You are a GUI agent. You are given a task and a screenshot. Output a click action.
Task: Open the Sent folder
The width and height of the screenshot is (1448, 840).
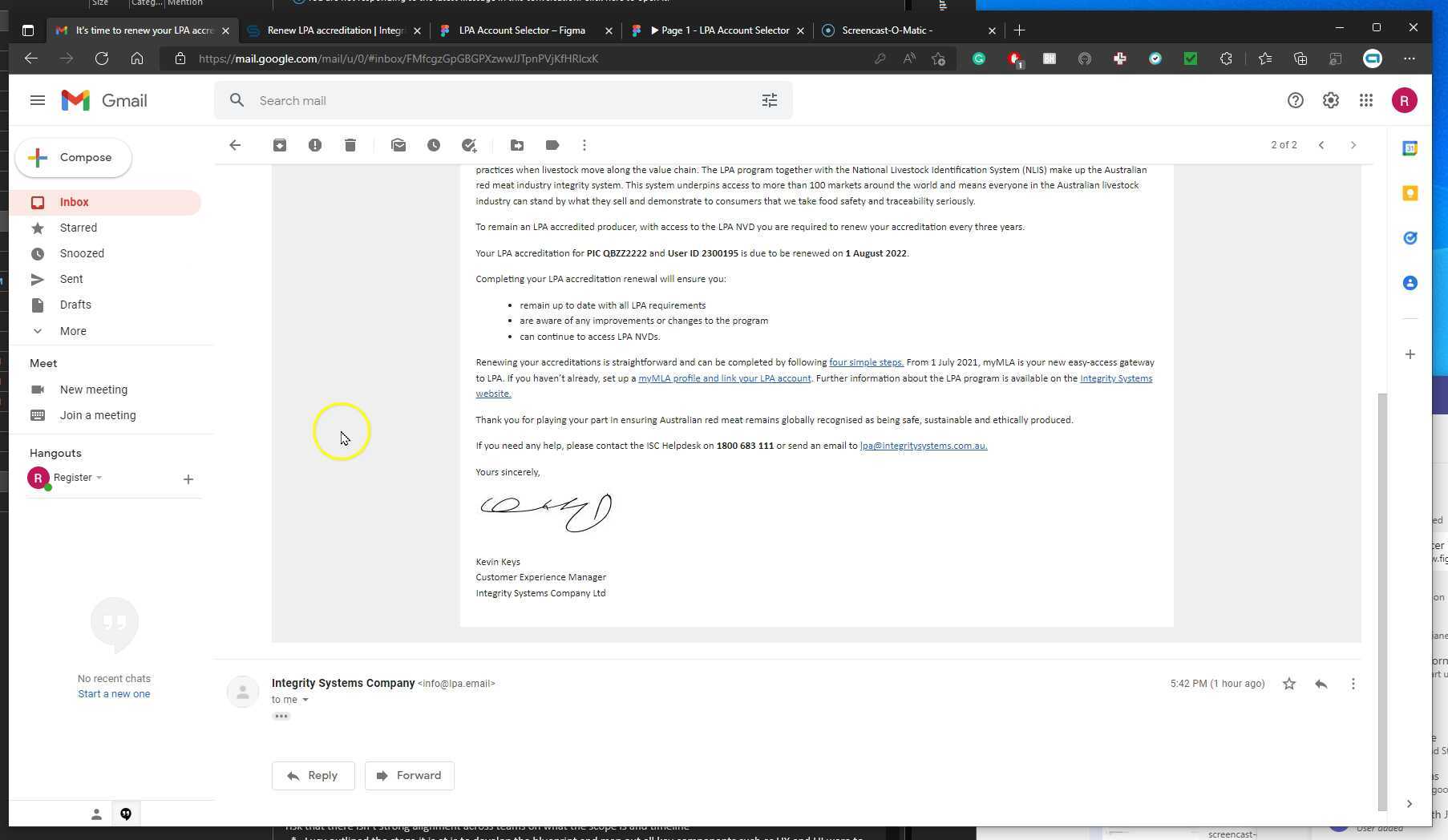71,278
